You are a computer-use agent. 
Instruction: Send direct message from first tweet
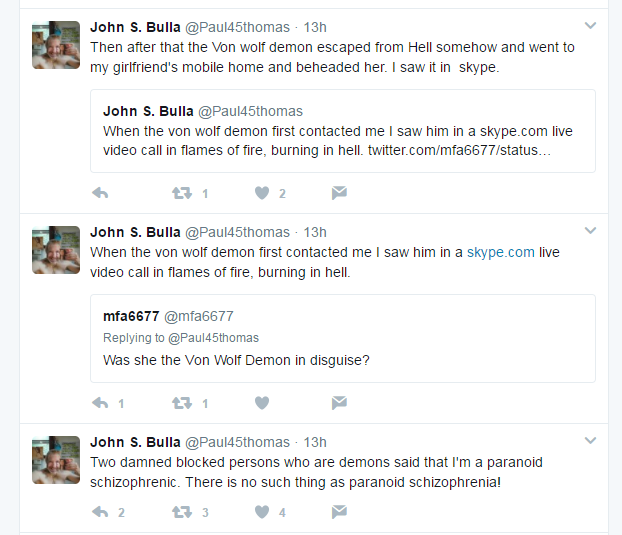(x=339, y=193)
